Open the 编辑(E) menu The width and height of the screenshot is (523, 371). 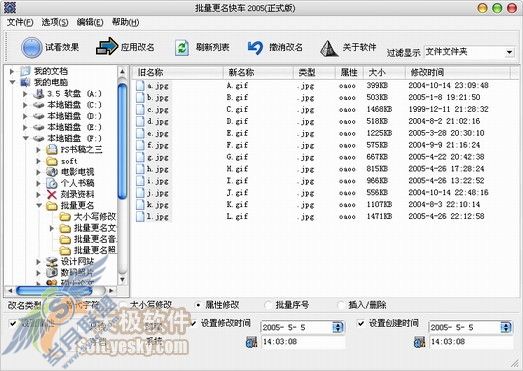(90, 22)
